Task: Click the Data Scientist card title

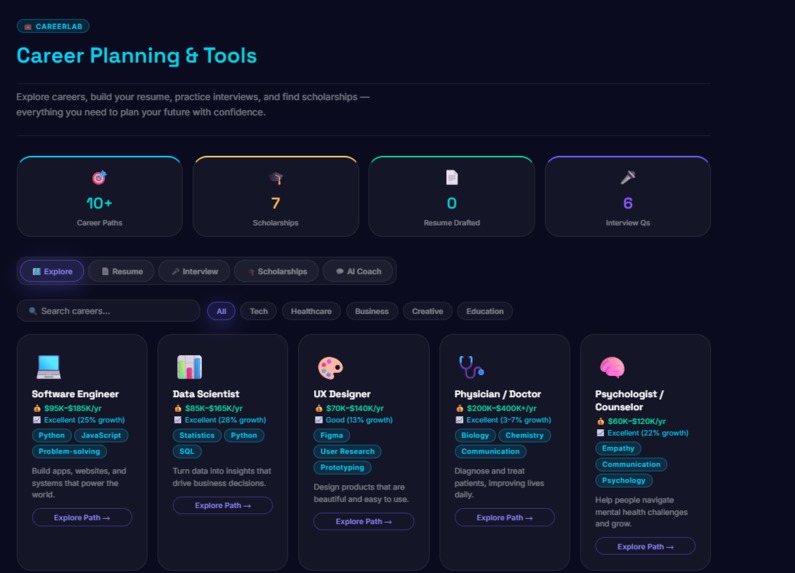Action: point(206,394)
